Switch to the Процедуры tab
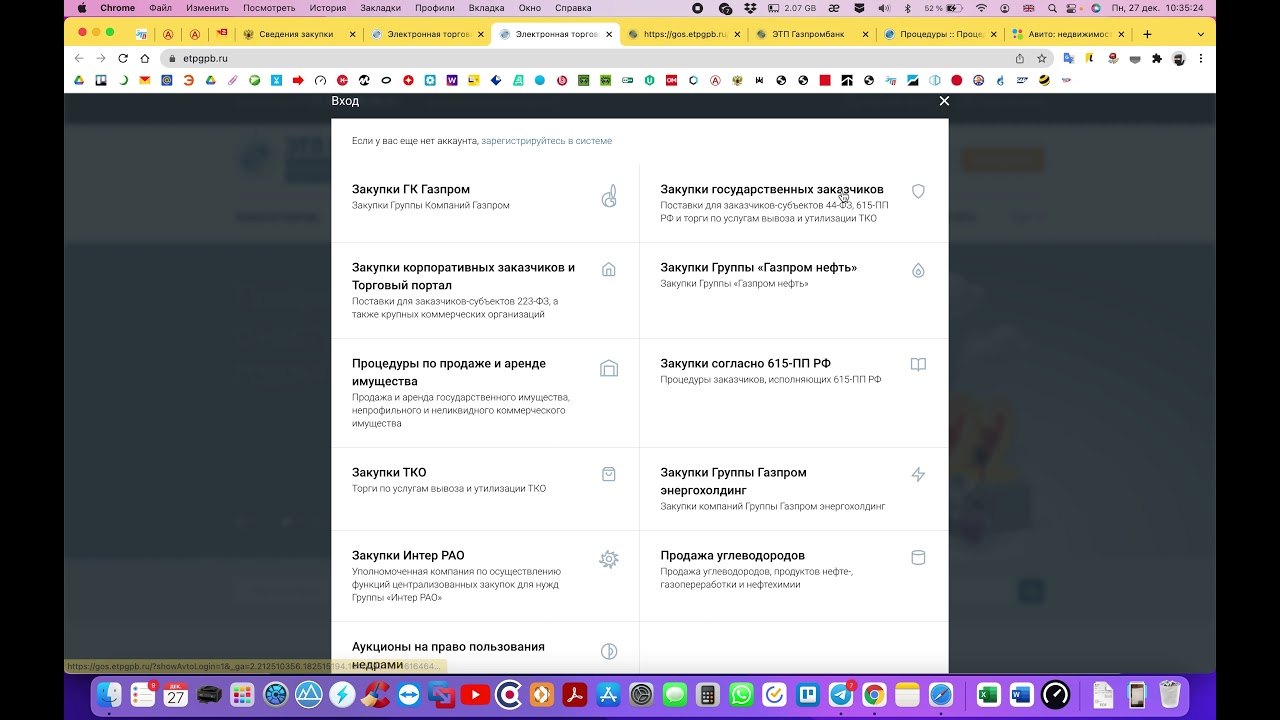The image size is (1280, 720). [941, 34]
